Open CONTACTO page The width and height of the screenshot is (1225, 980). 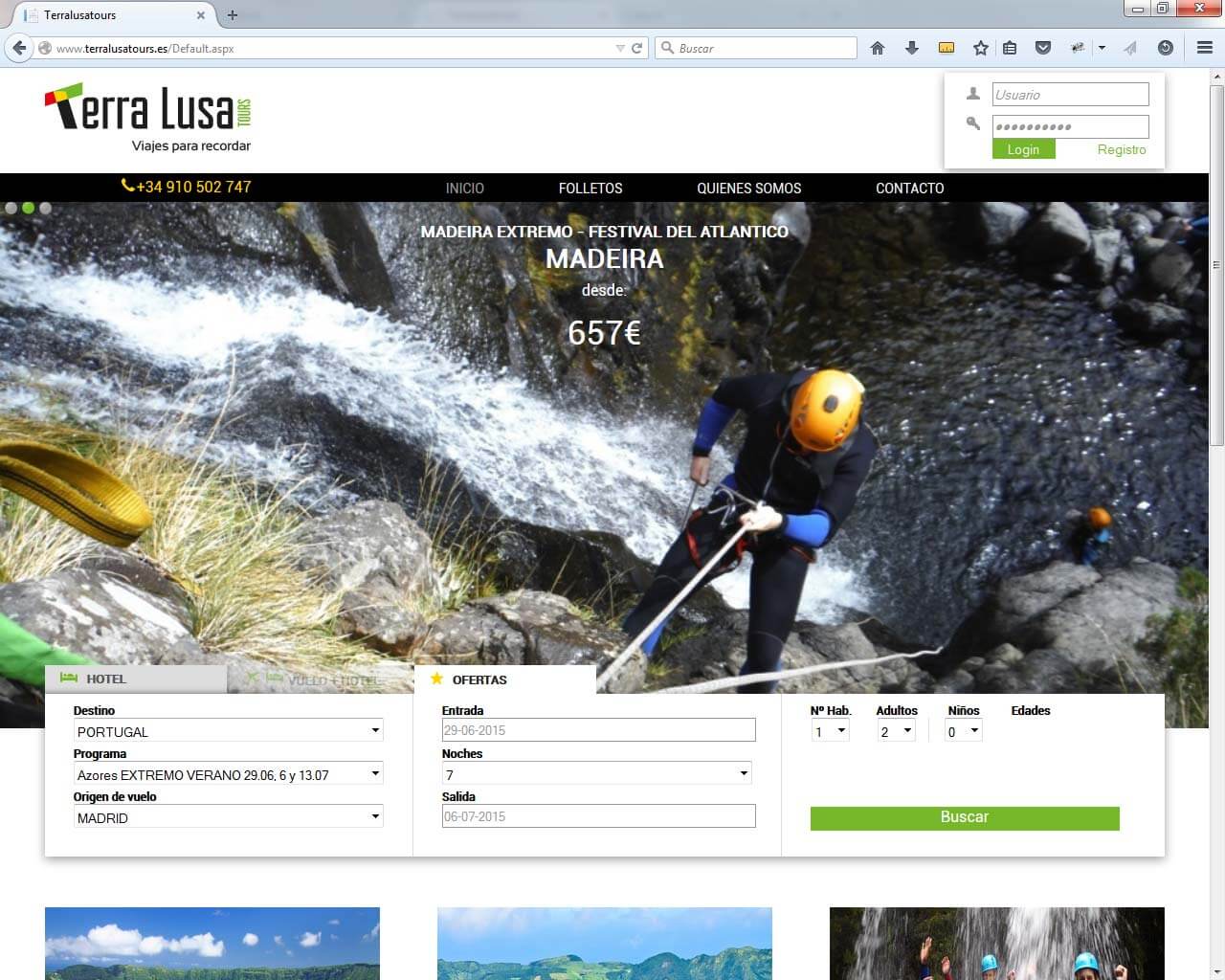pyautogui.click(x=910, y=189)
